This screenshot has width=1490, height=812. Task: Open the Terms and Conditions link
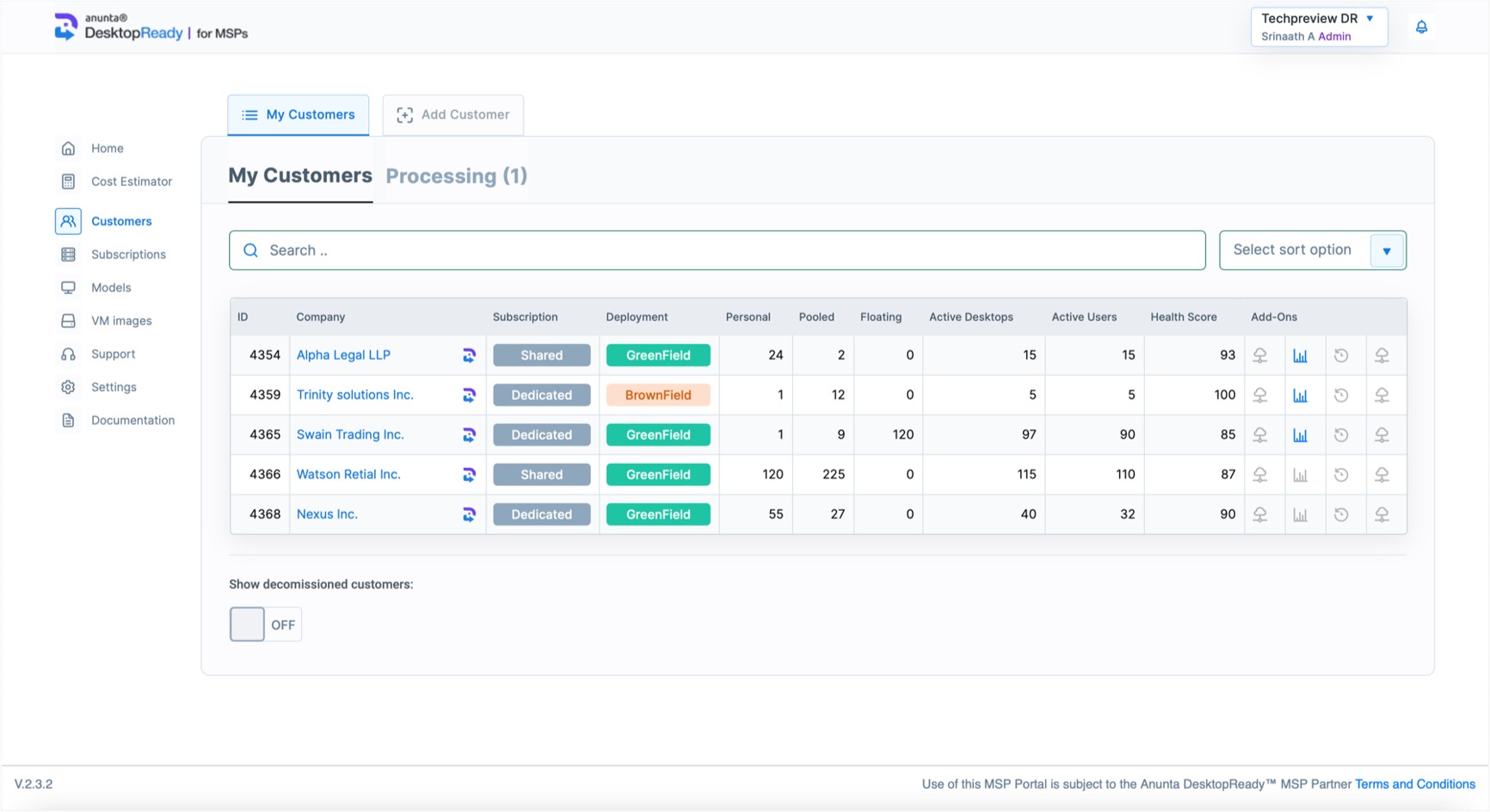click(x=1415, y=784)
